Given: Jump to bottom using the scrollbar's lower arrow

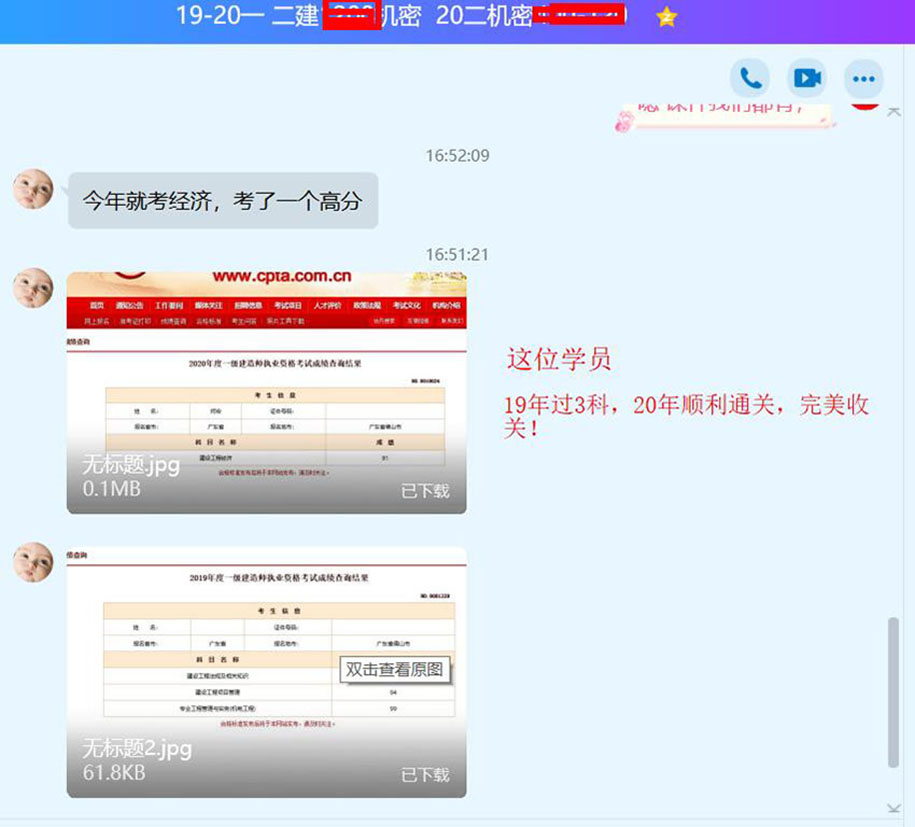Looking at the screenshot, I should tap(894, 808).
